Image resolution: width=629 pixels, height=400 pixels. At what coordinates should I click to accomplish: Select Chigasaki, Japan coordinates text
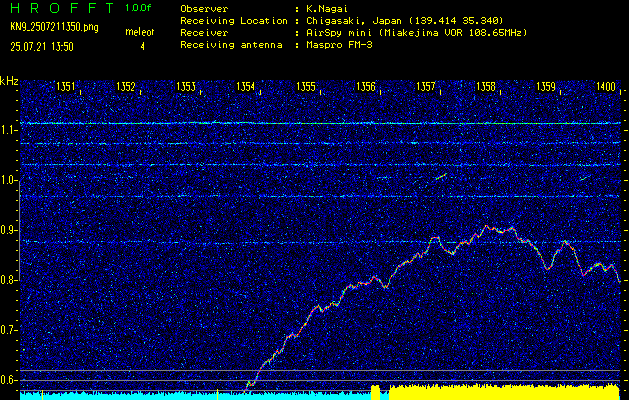point(404,21)
